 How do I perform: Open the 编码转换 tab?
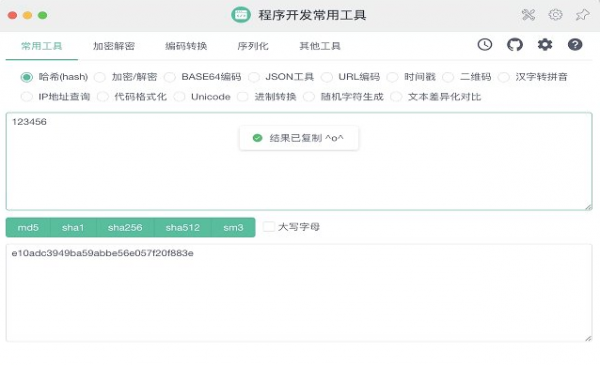(186, 46)
